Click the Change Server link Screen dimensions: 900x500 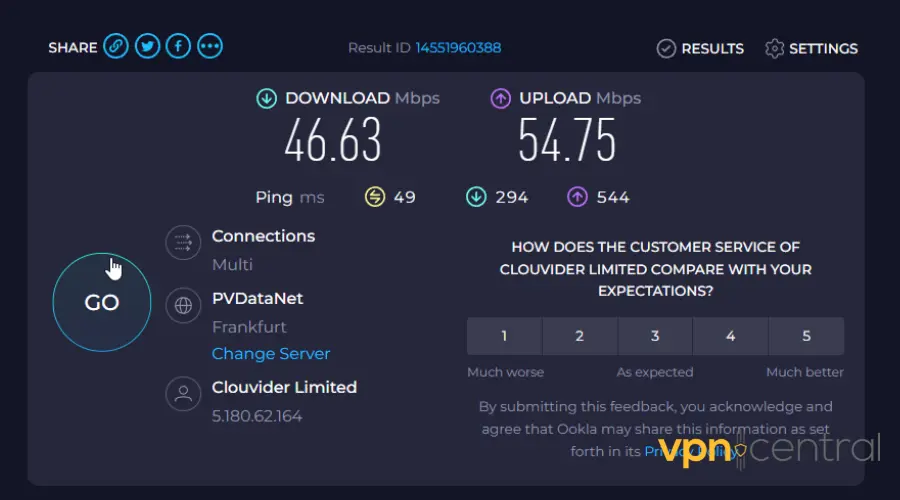pos(271,354)
